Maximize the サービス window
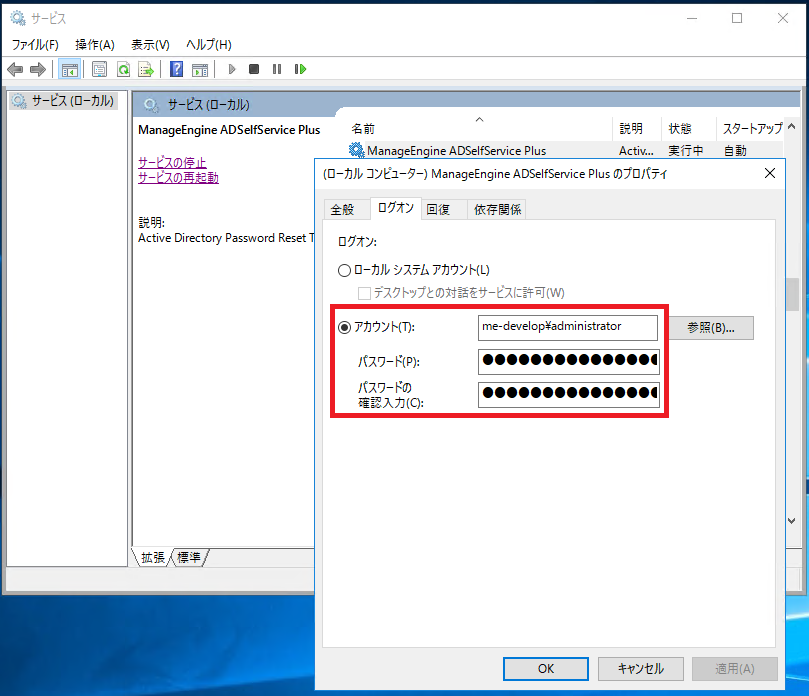The height and width of the screenshot is (696, 809). click(737, 18)
